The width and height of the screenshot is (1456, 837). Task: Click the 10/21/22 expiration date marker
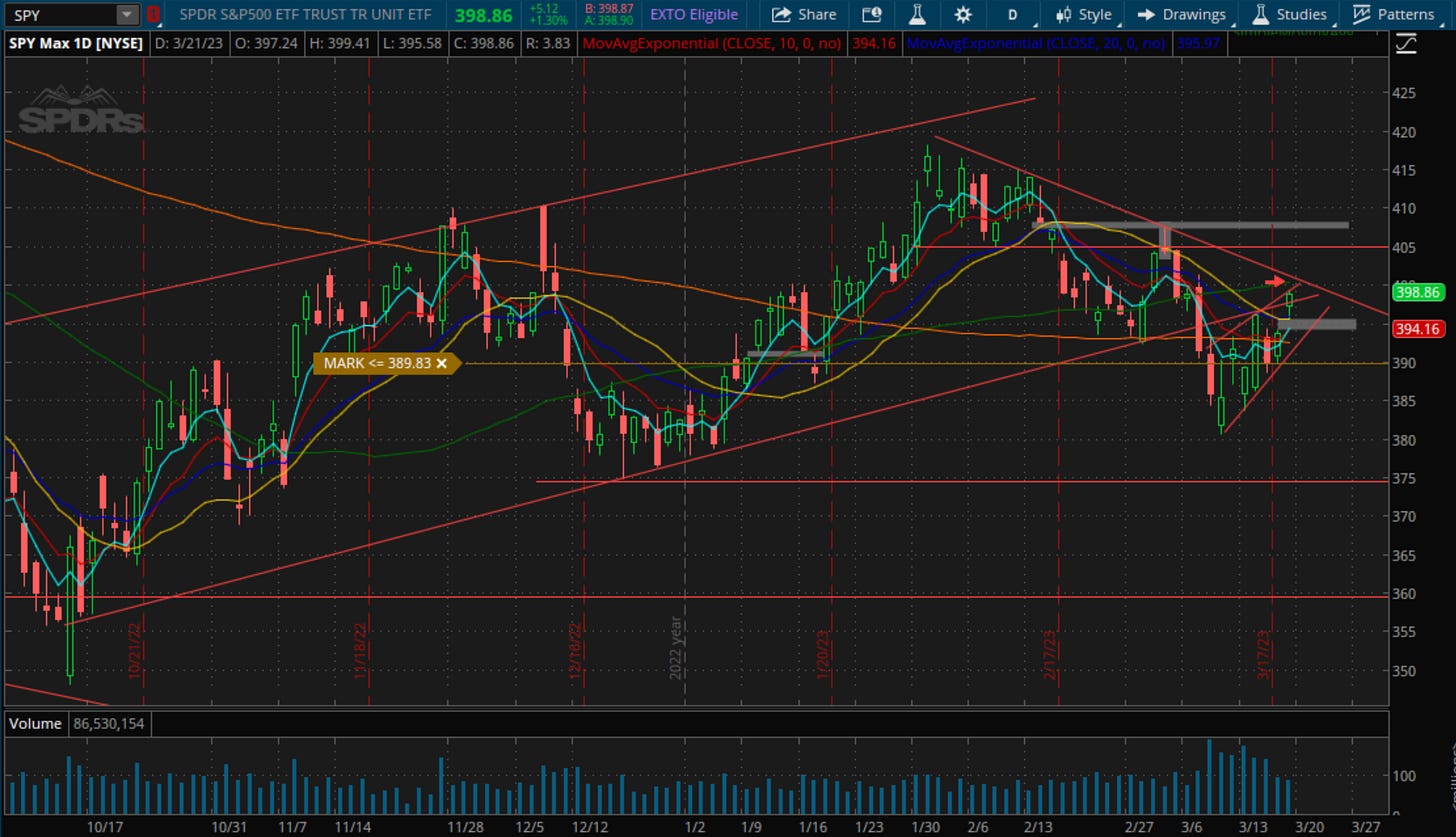pos(133,651)
